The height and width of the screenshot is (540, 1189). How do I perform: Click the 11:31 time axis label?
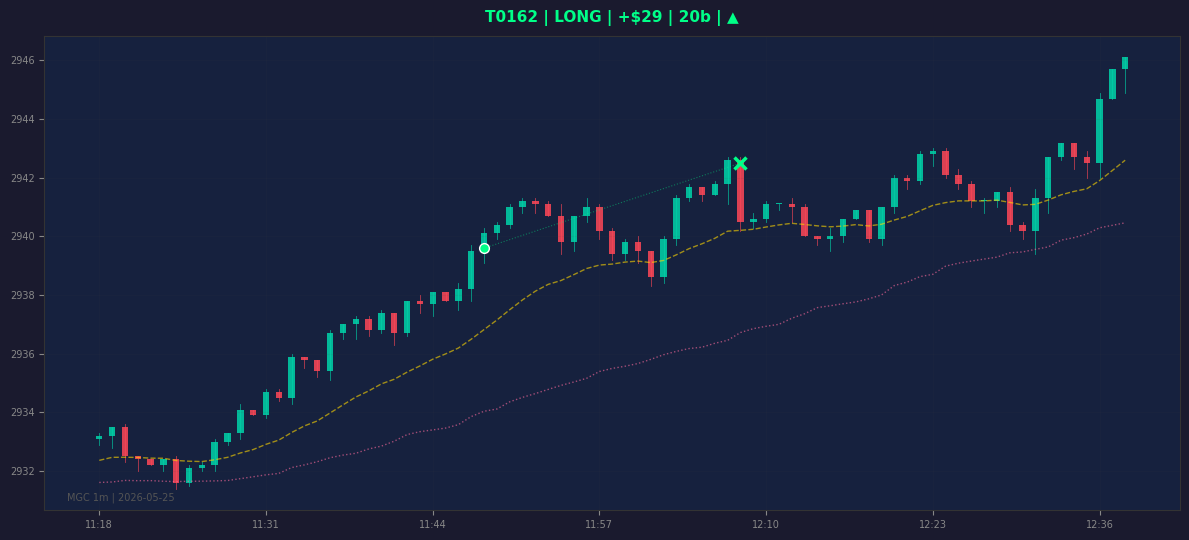click(x=265, y=524)
